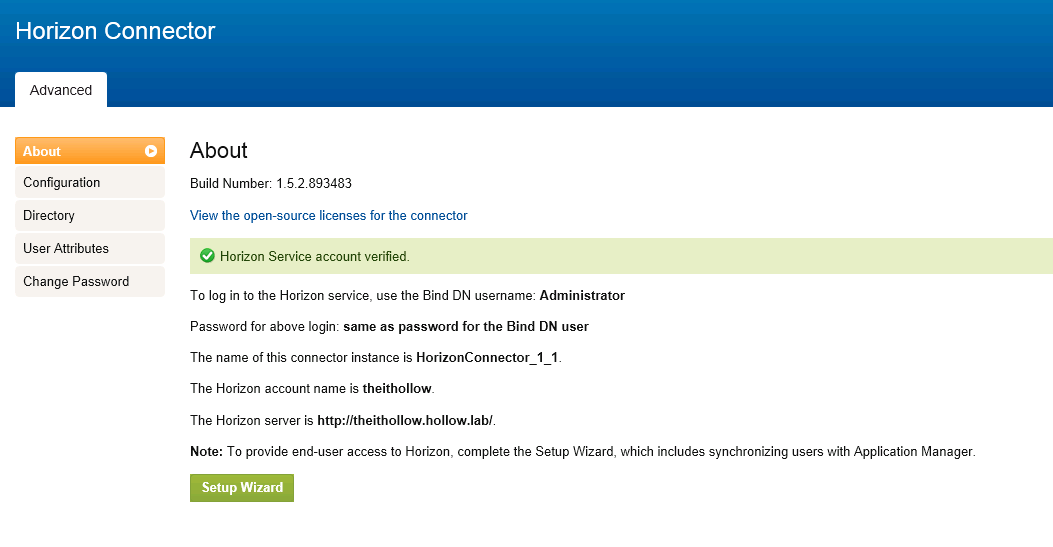Click the bold Administrator username text
1053x547 pixels.
click(x=582, y=296)
